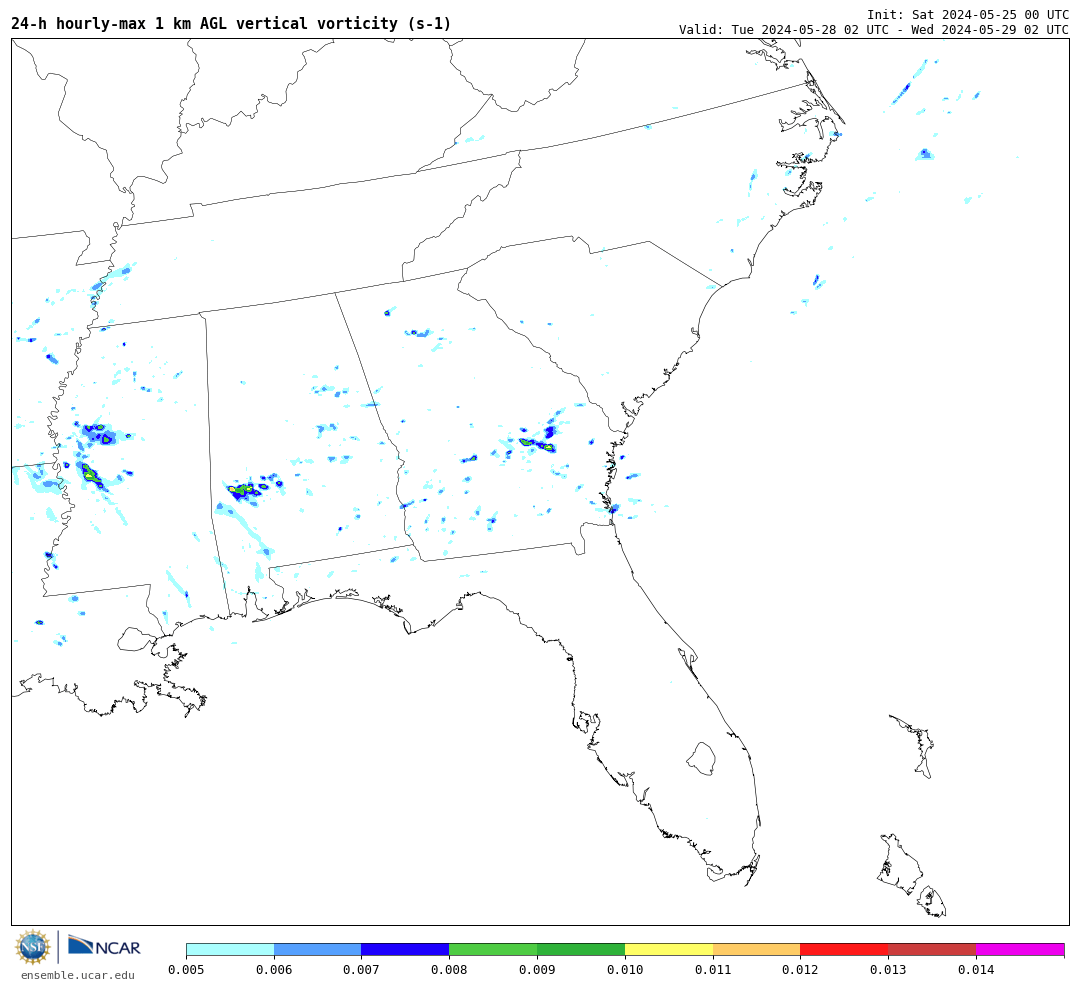Image resolution: width=1080 pixels, height=988 pixels.
Task: Click Lake Pontchartrain outline in Louisiana
Action: coord(134,640)
